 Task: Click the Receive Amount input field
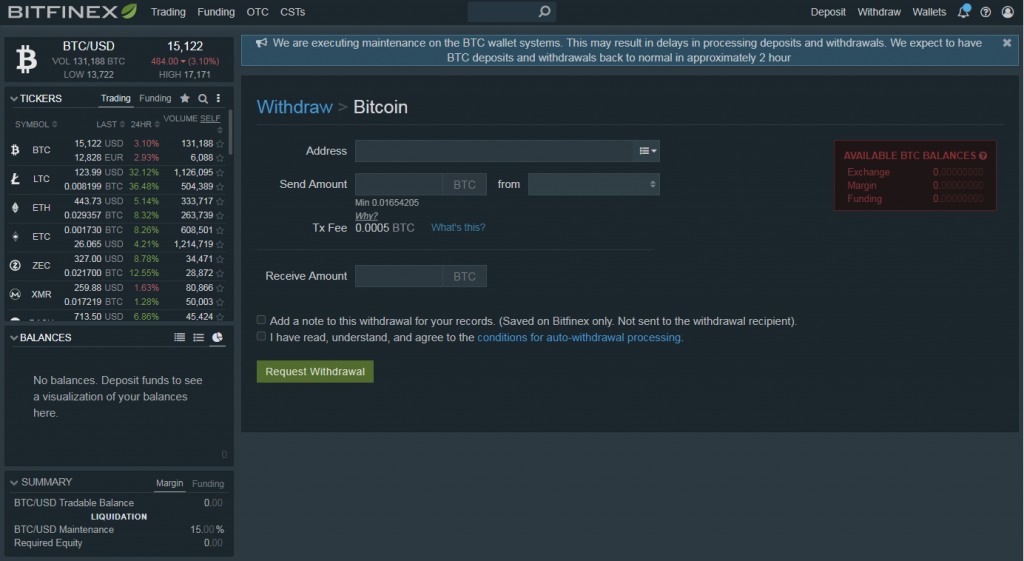(x=399, y=276)
